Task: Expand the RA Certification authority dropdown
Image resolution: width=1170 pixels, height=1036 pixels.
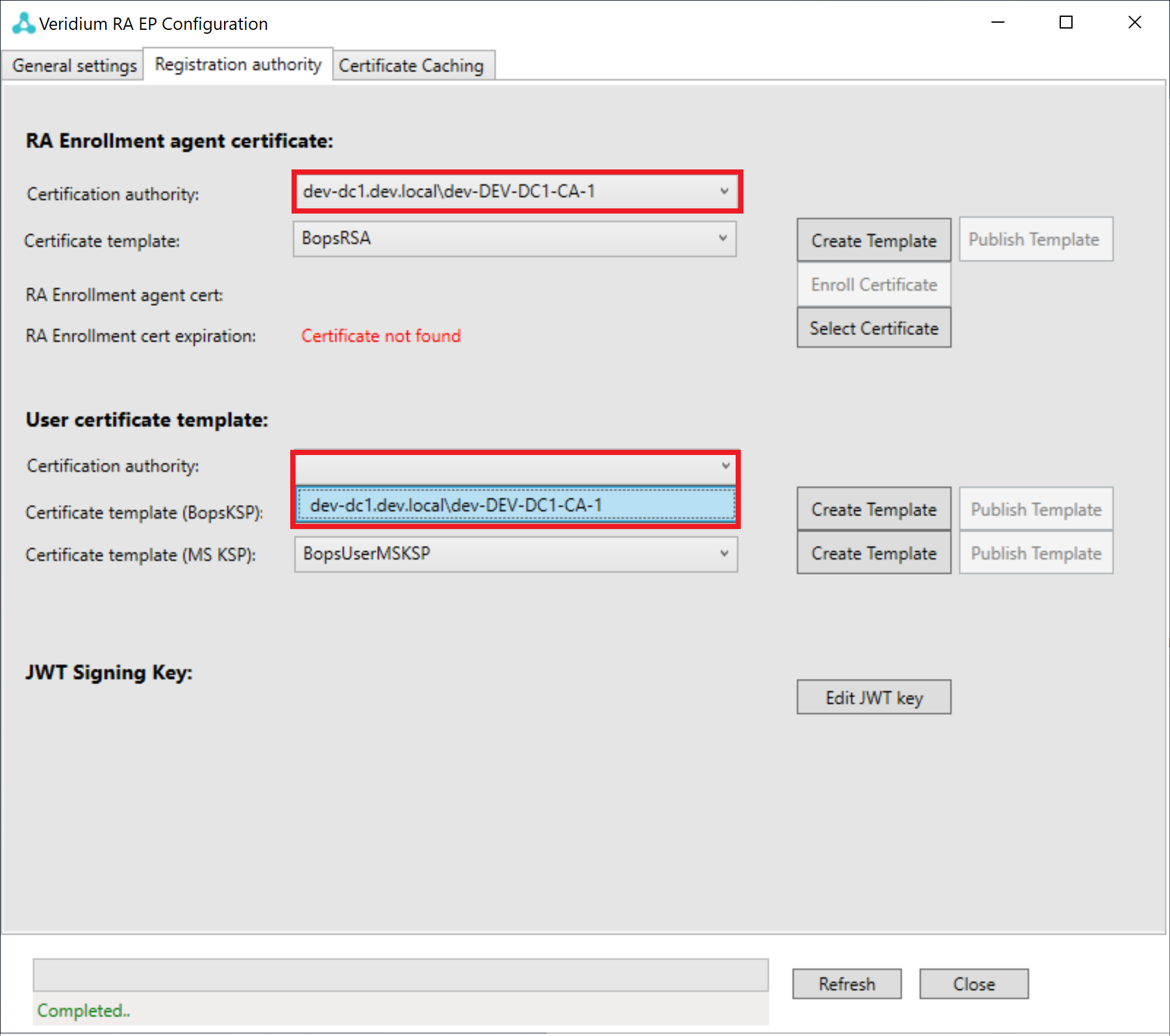Action: tap(724, 191)
